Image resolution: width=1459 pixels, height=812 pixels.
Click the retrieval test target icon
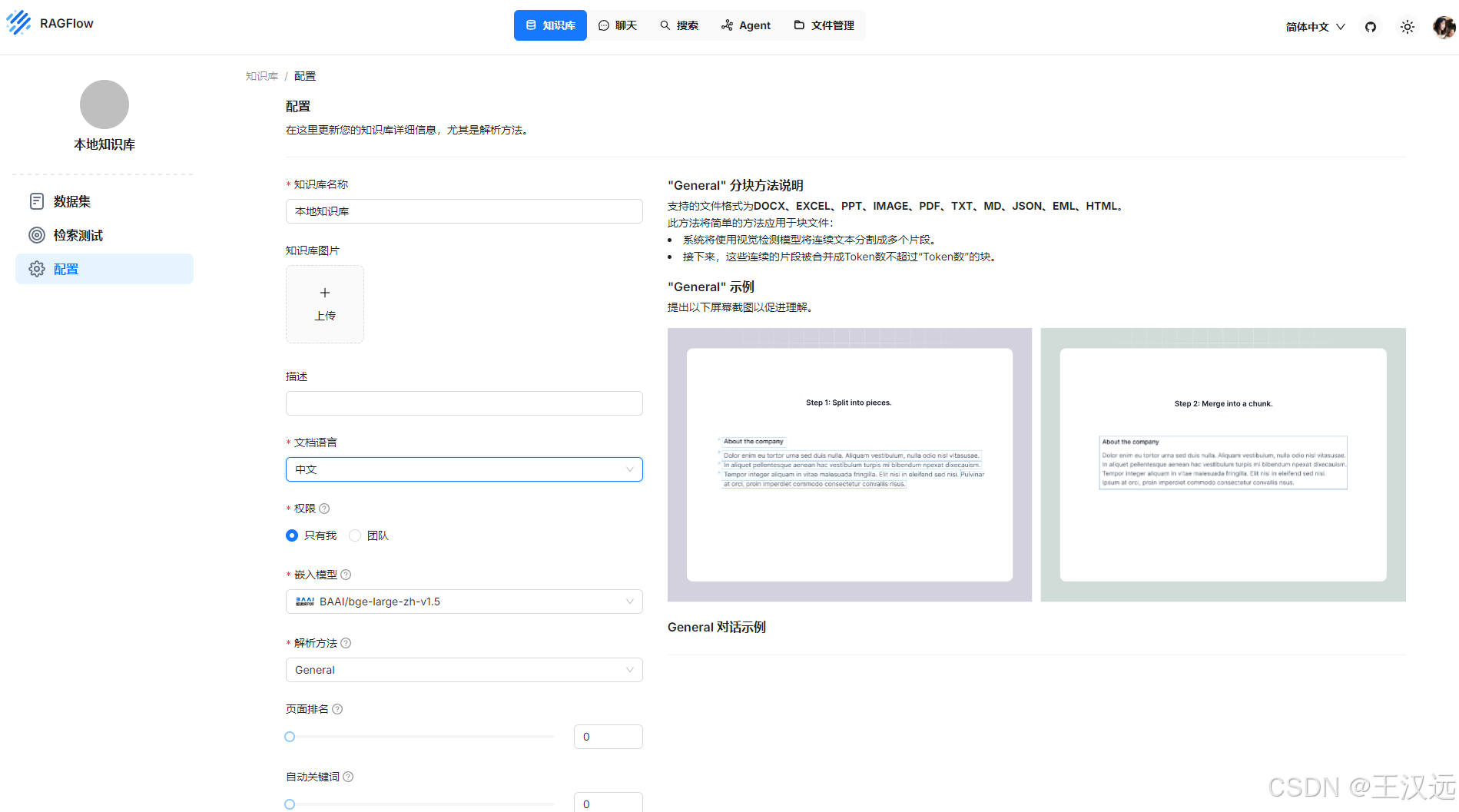pyautogui.click(x=37, y=235)
